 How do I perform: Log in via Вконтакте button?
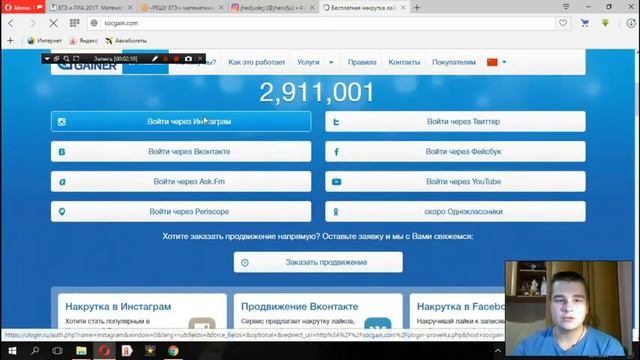(181, 151)
